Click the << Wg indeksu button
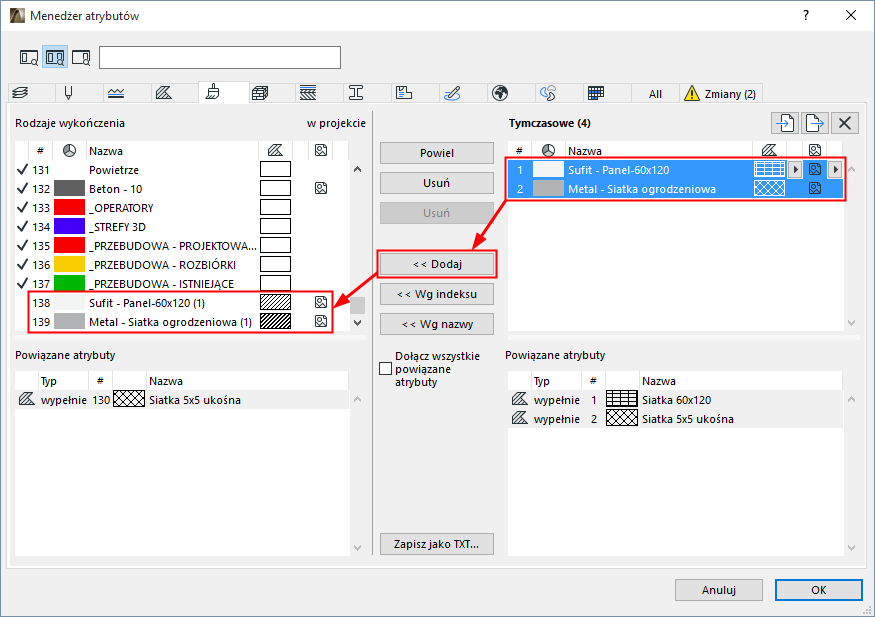This screenshot has height=617, width=875. click(437, 294)
